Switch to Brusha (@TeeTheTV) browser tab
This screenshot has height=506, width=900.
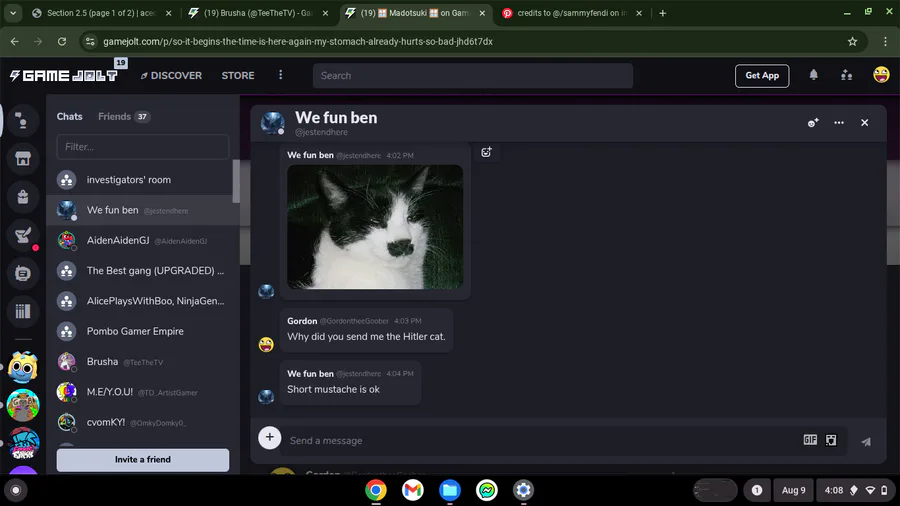click(x=258, y=13)
